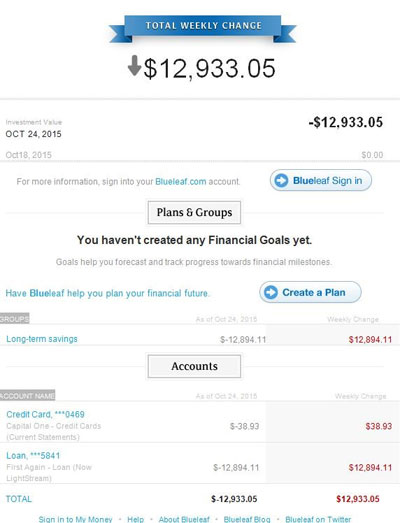The height and width of the screenshot is (523, 400).
Task: Click the TOTAL row label
Action: pos(19,499)
